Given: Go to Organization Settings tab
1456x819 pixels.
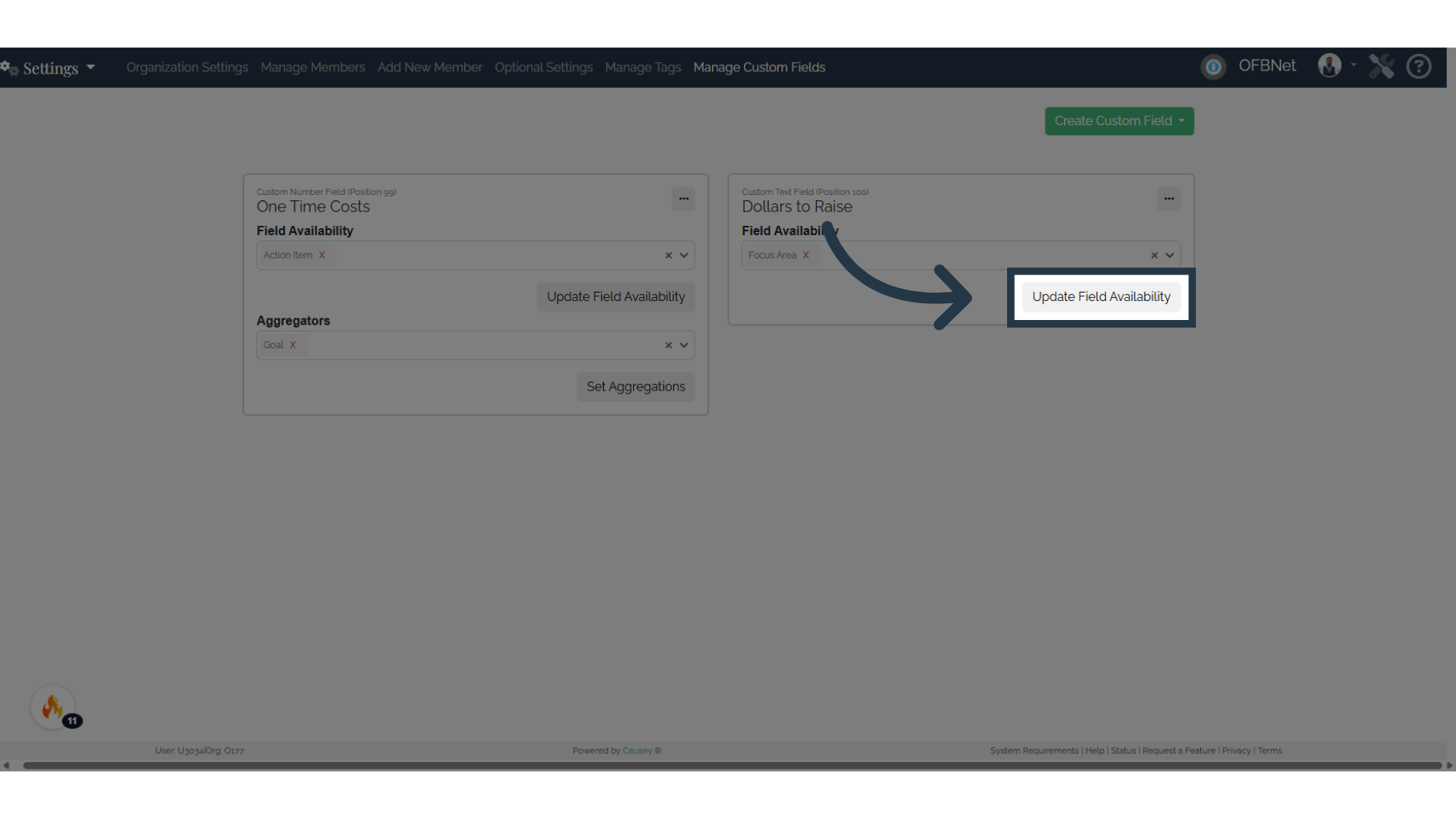Looking at the screenshot, I should [x=187, y=67].
